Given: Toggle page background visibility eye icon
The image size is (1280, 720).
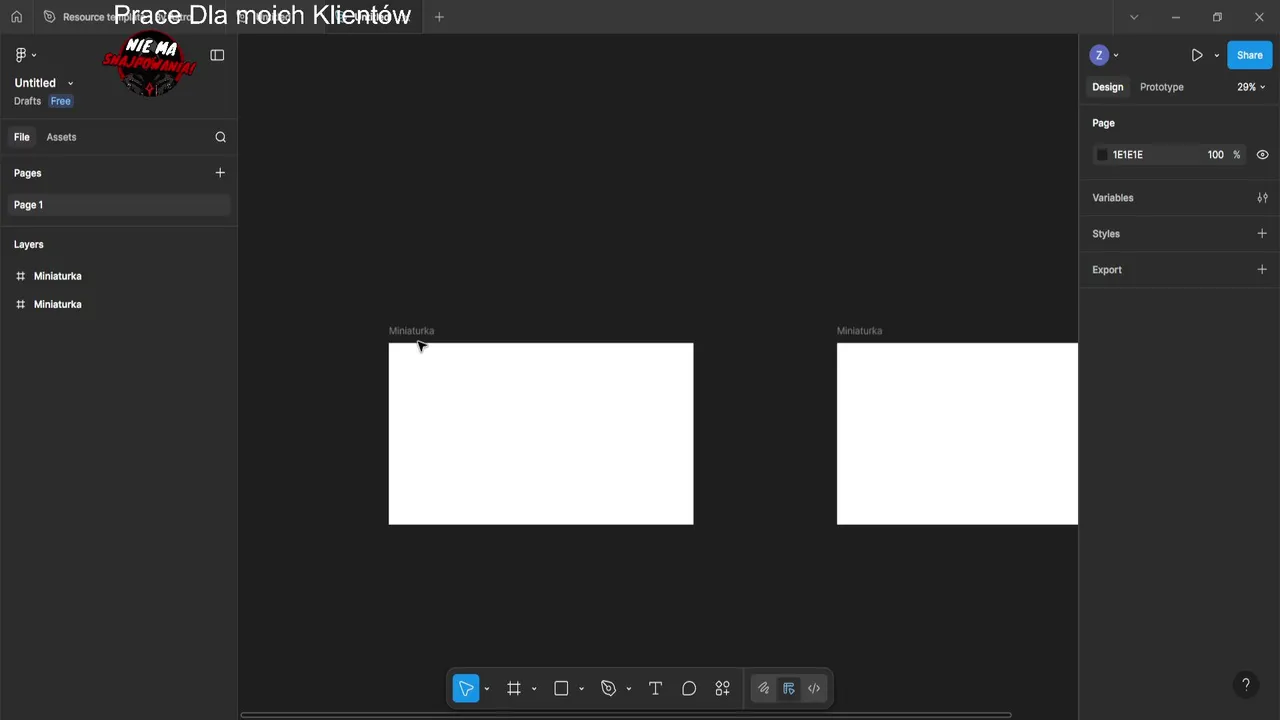Looking at the screenshot, I should click(x=1262, y=155).
